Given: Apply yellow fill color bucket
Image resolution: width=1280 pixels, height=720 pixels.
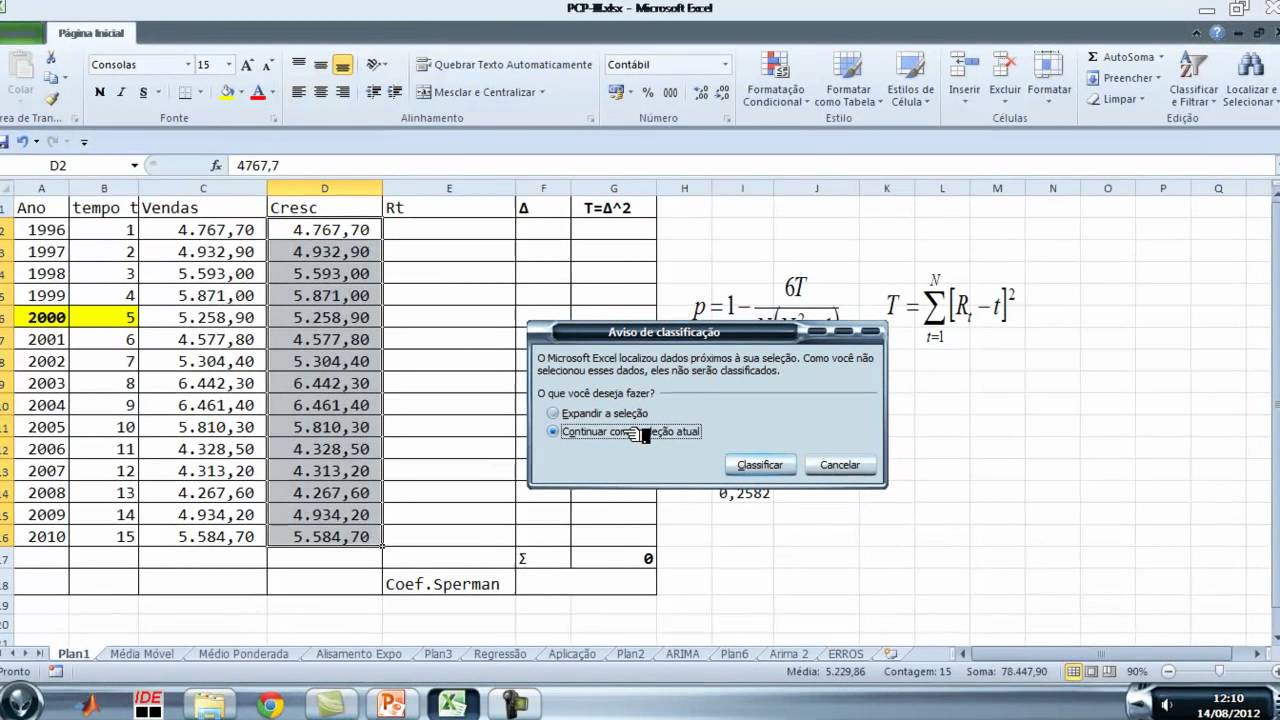Looking at the screenshot, I should click(x=228, y=92).
